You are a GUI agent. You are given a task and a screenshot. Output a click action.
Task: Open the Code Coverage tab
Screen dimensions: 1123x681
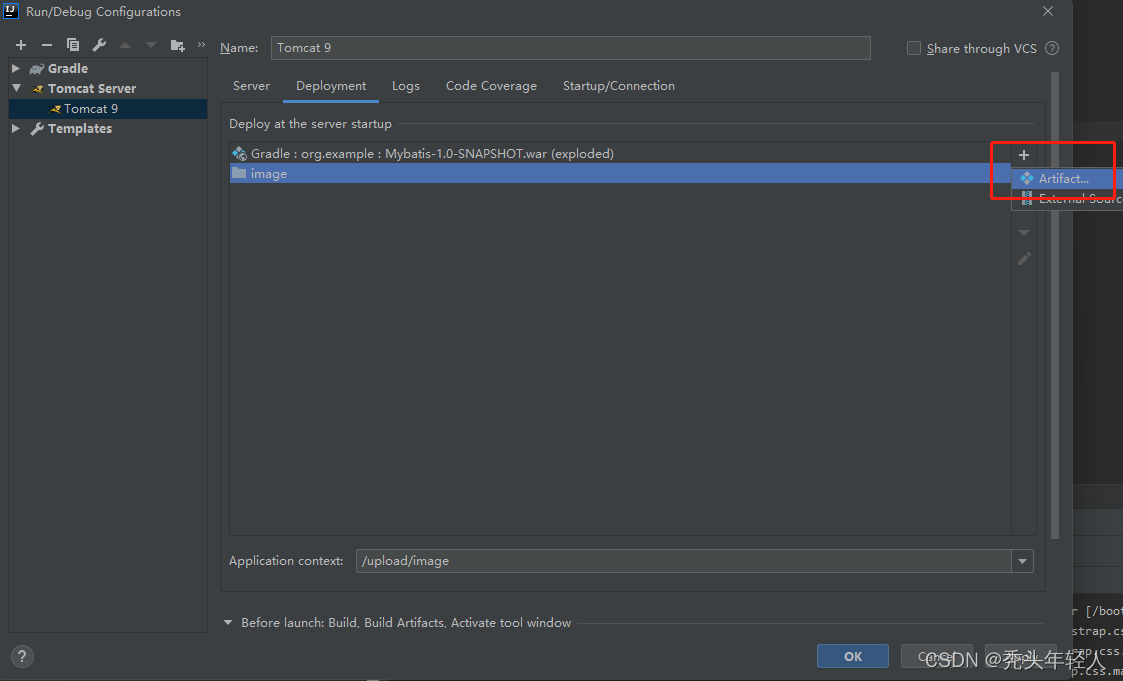tap(491, 86)
